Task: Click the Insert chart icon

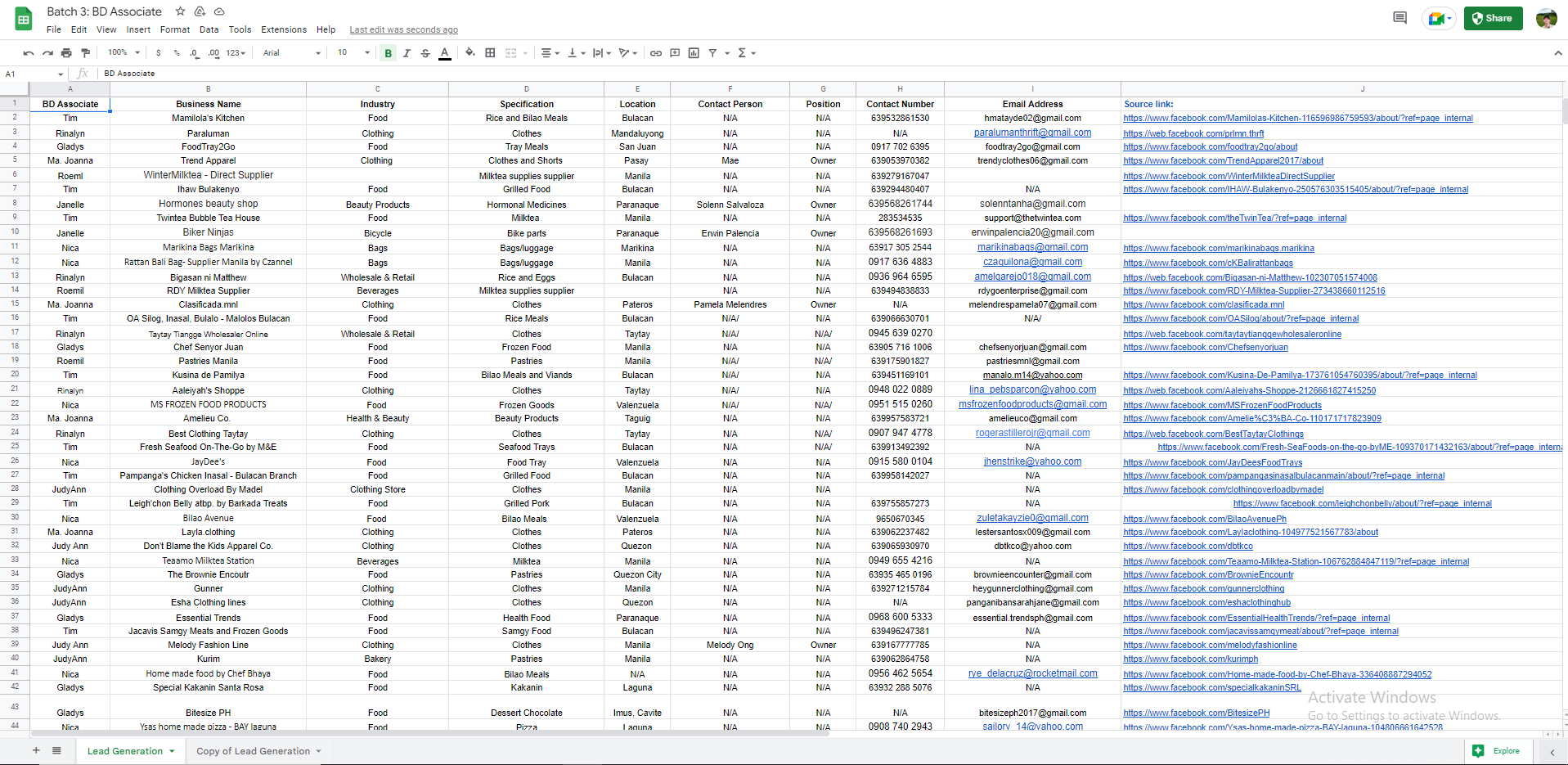Action: [694, 53]
